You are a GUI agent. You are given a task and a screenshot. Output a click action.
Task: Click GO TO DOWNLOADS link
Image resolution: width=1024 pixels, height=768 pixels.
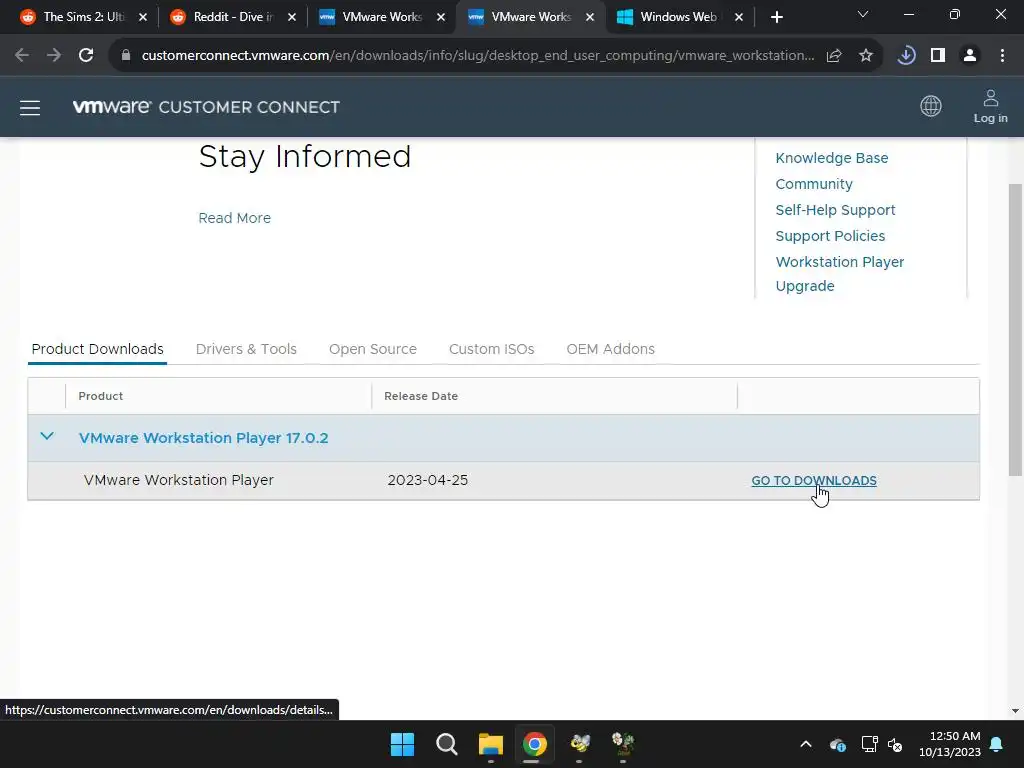coord(814,481)
